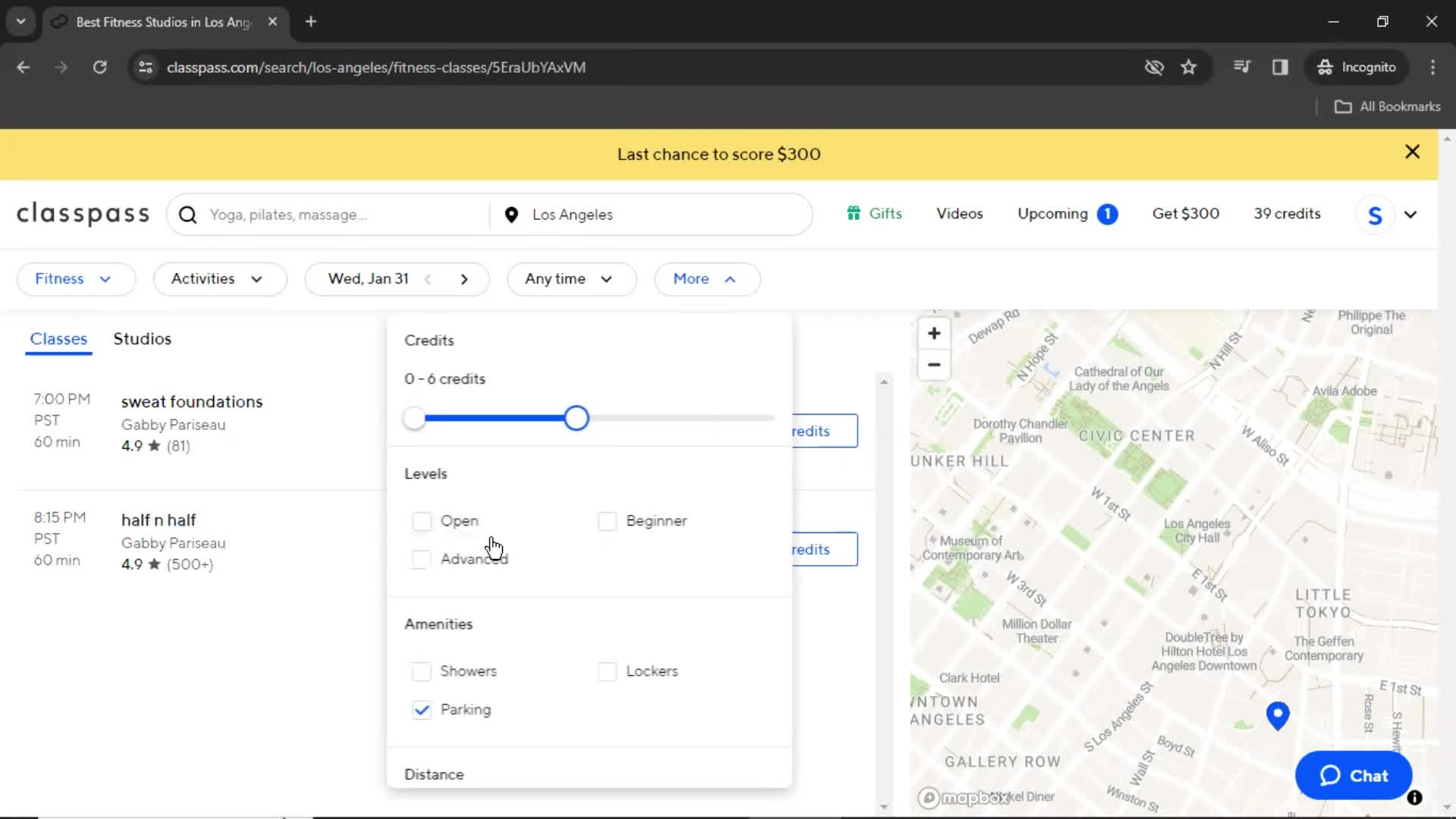Go to previous date arrow
The image size is (1456, 819).
[428, 279]
